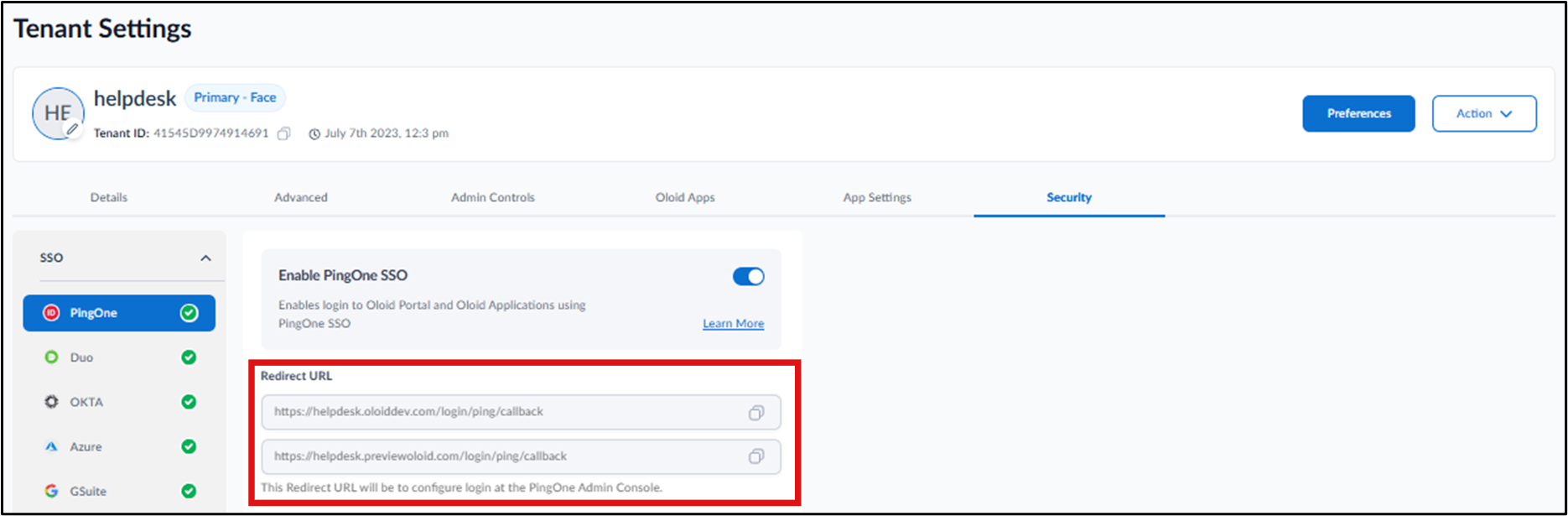Open the Action dropdown menu

1484,113
